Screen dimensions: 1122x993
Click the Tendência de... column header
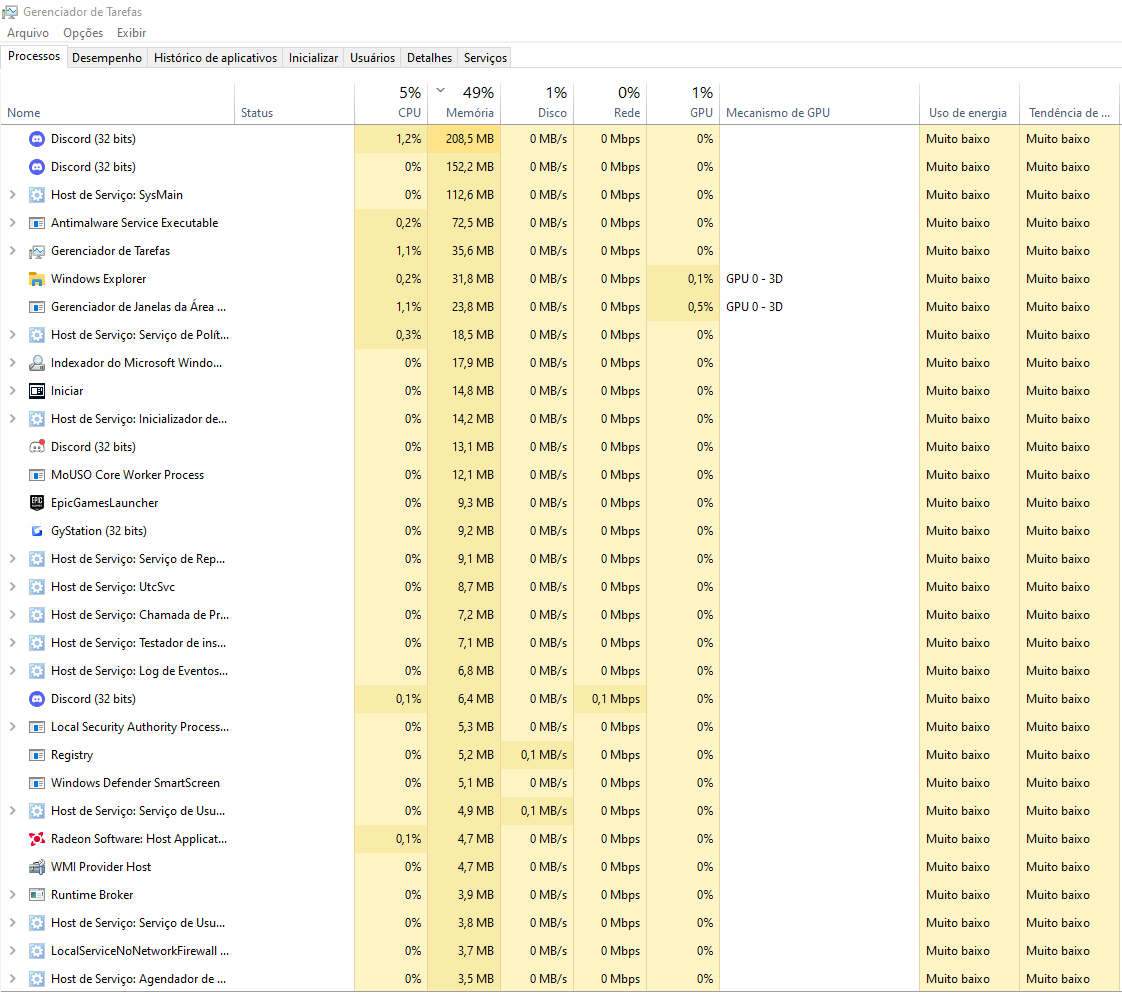[1069, 103]
